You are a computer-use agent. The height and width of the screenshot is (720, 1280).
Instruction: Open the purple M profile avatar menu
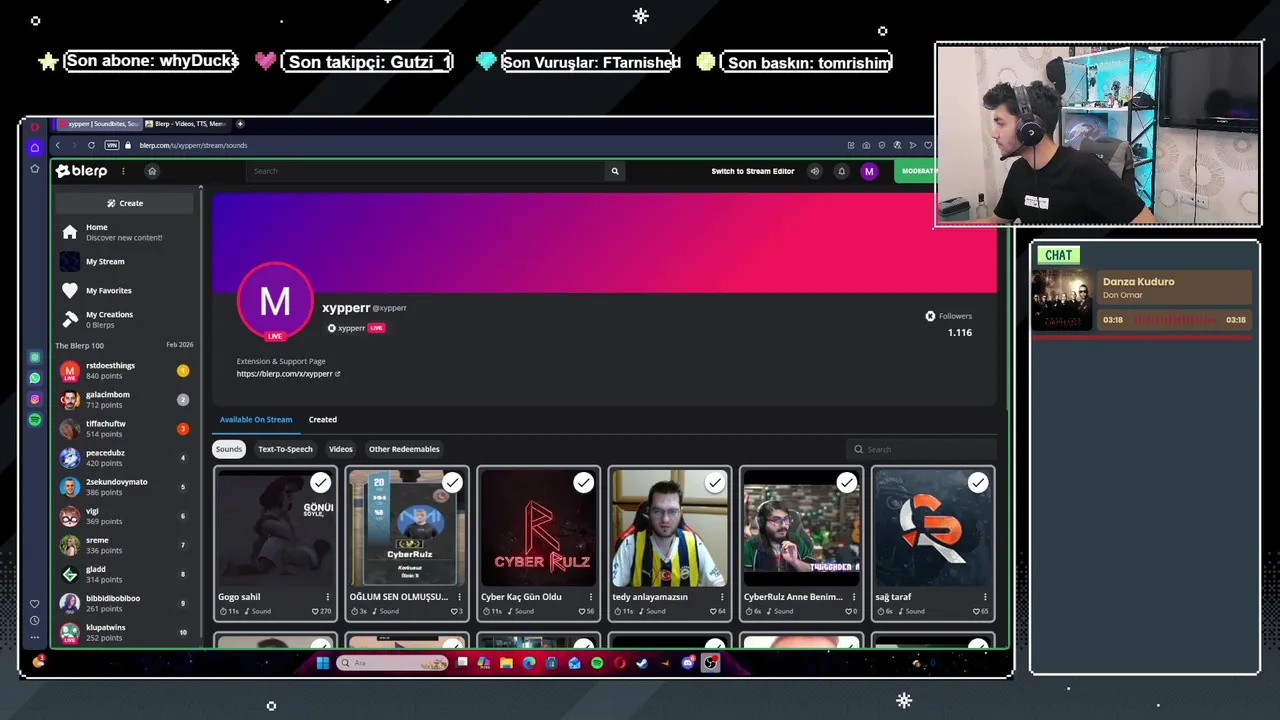(869, 171)
